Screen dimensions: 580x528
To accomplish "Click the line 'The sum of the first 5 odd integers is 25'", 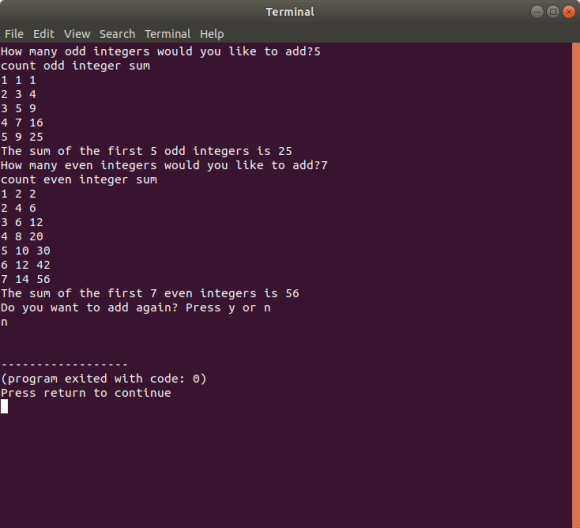I will [x=146, y=151].
